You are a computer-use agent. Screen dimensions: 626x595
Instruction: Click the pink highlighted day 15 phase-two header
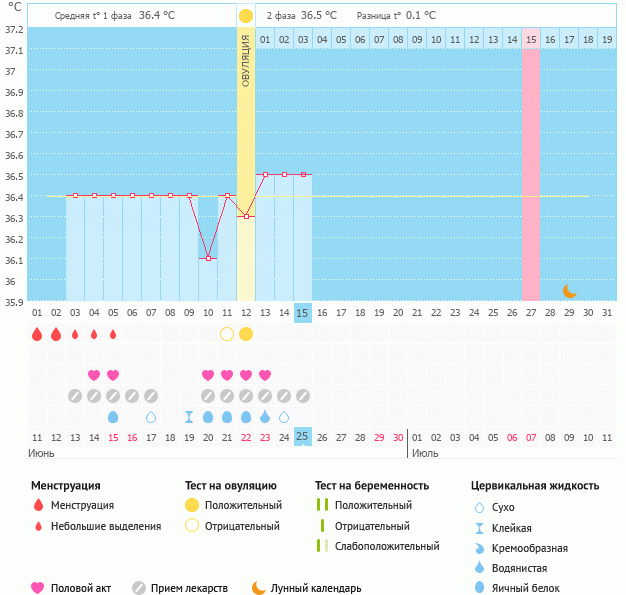coord(531,39)
